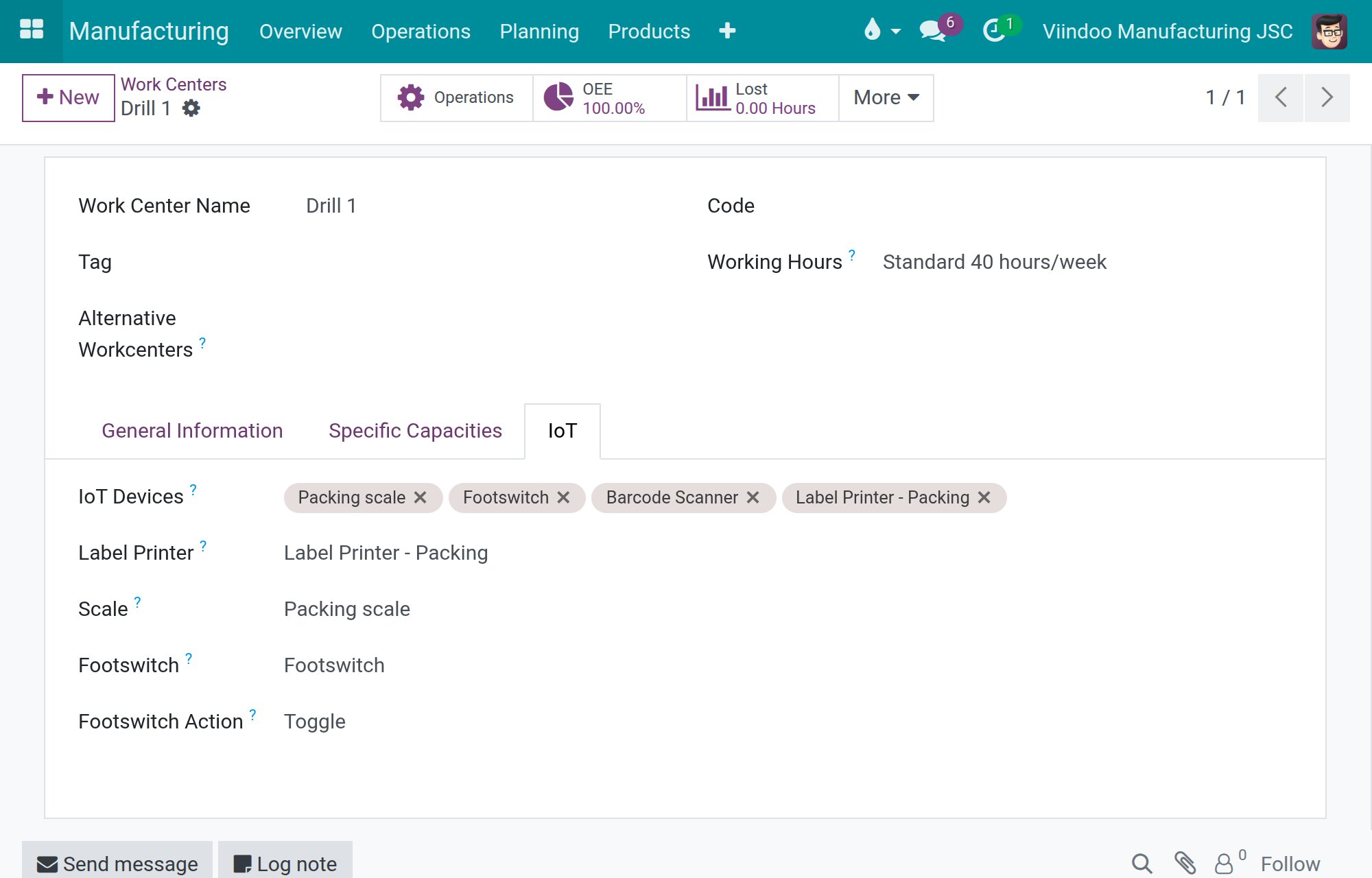This screenshot has height=878, width=1372.
Task: Open the water drop debug icon menu
Action: (881, 30)
